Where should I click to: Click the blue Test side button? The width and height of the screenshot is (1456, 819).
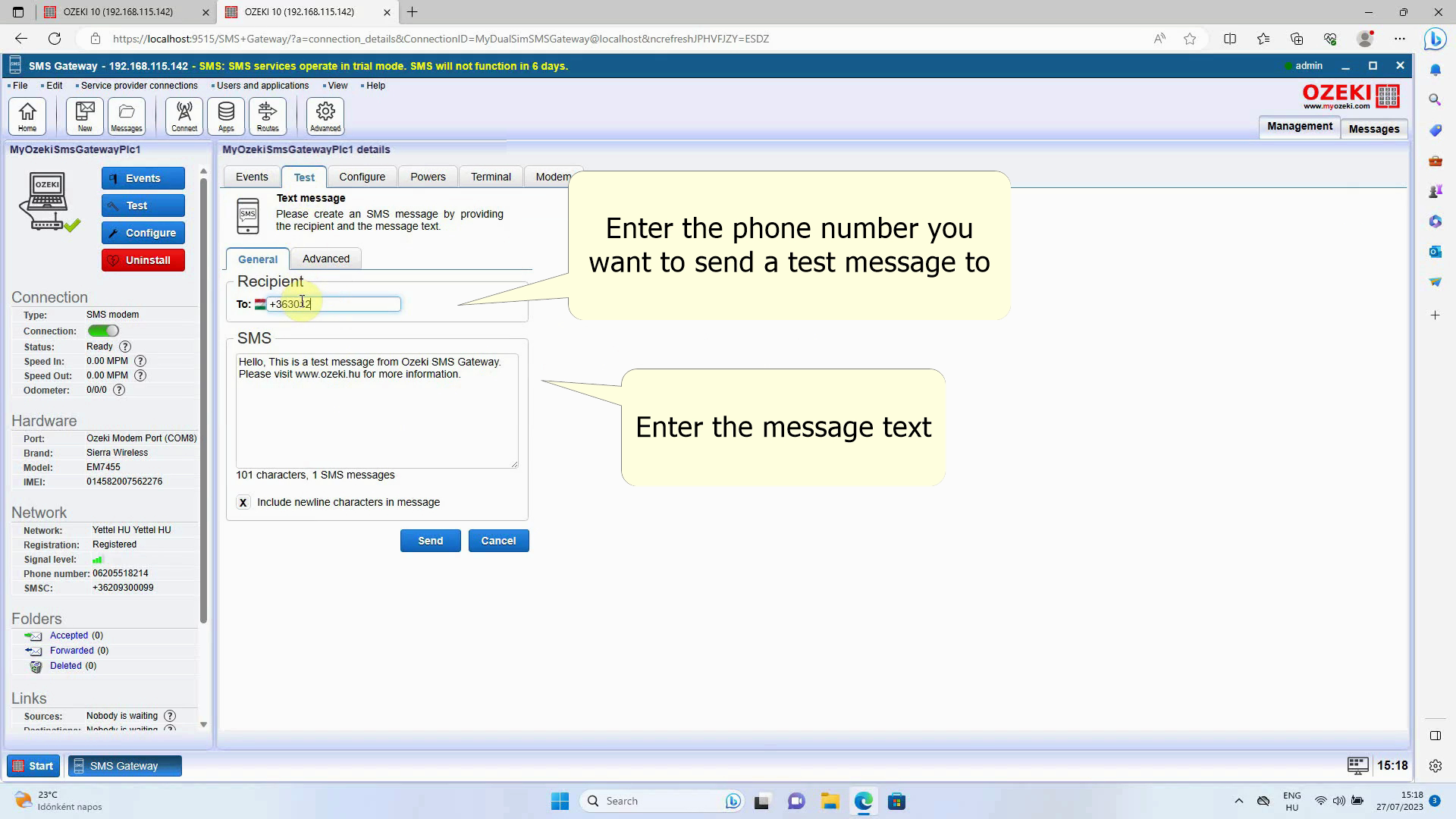tap(143, 206)
